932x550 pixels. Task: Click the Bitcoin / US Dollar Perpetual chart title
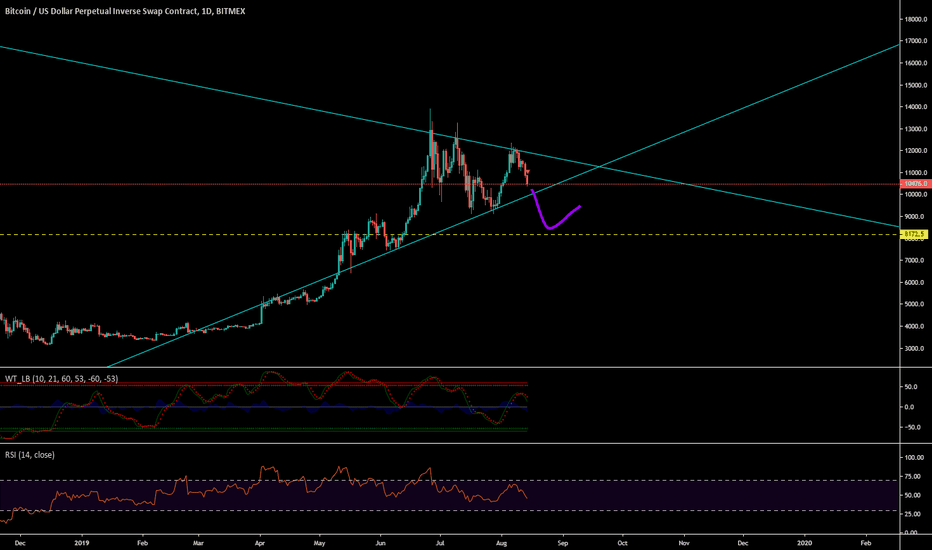click(125, 11)
